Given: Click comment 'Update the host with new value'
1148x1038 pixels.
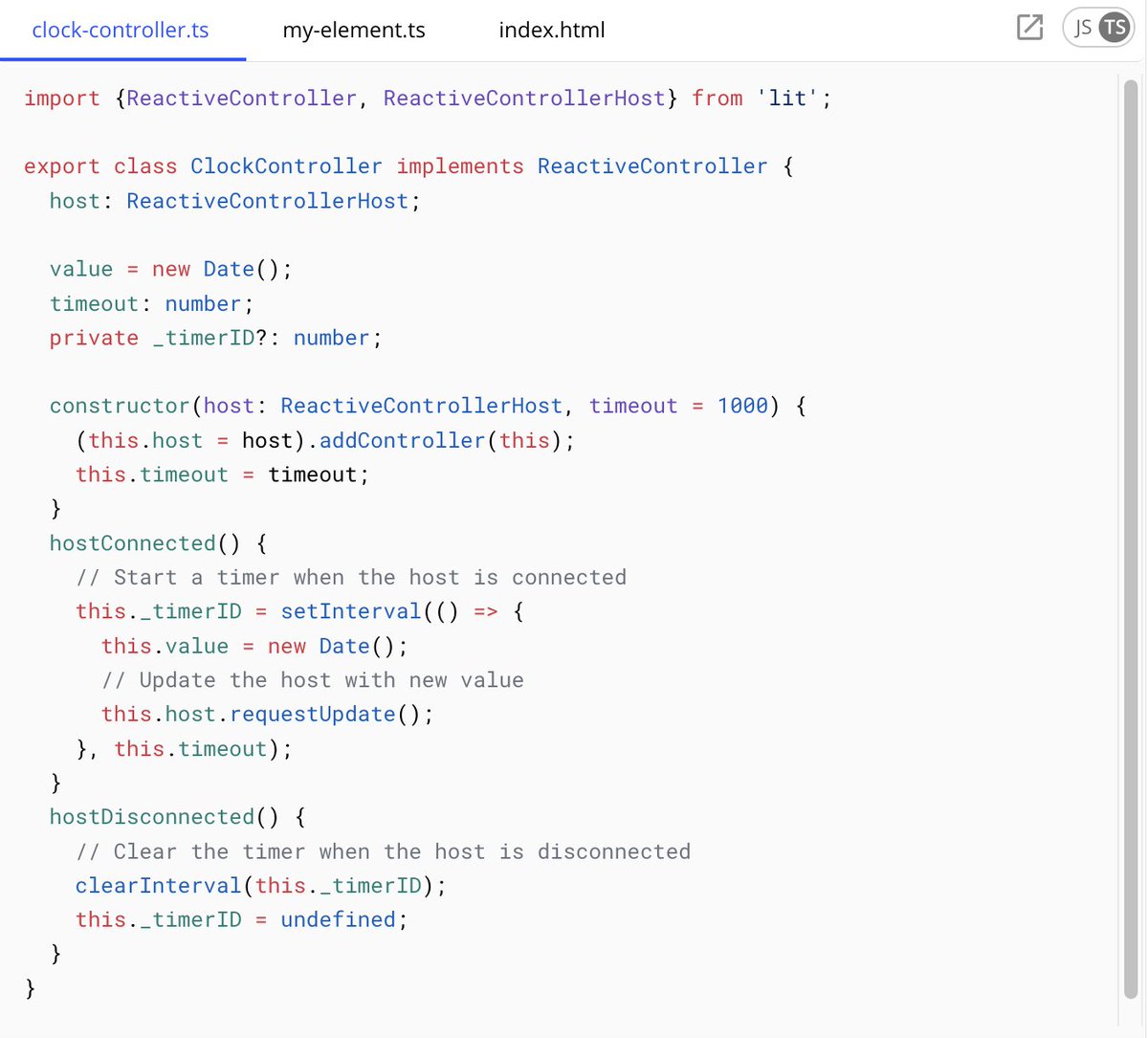Looking at the screenshot, I should coord(313,680).
